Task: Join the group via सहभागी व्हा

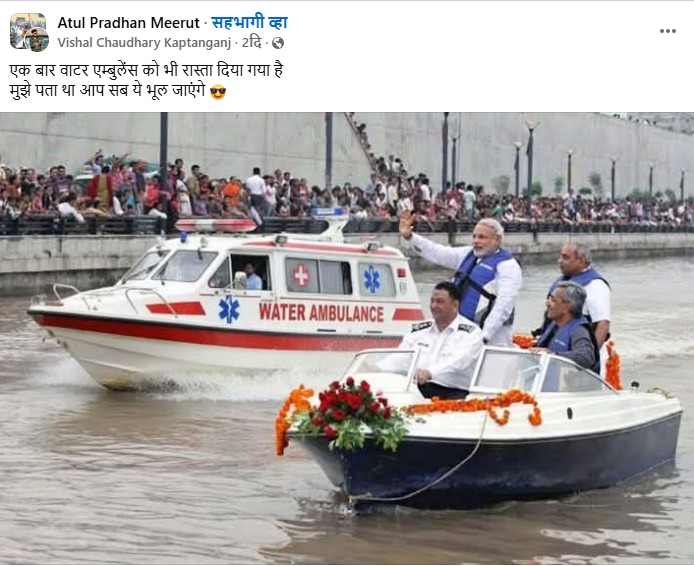Action: click(250, 23)
